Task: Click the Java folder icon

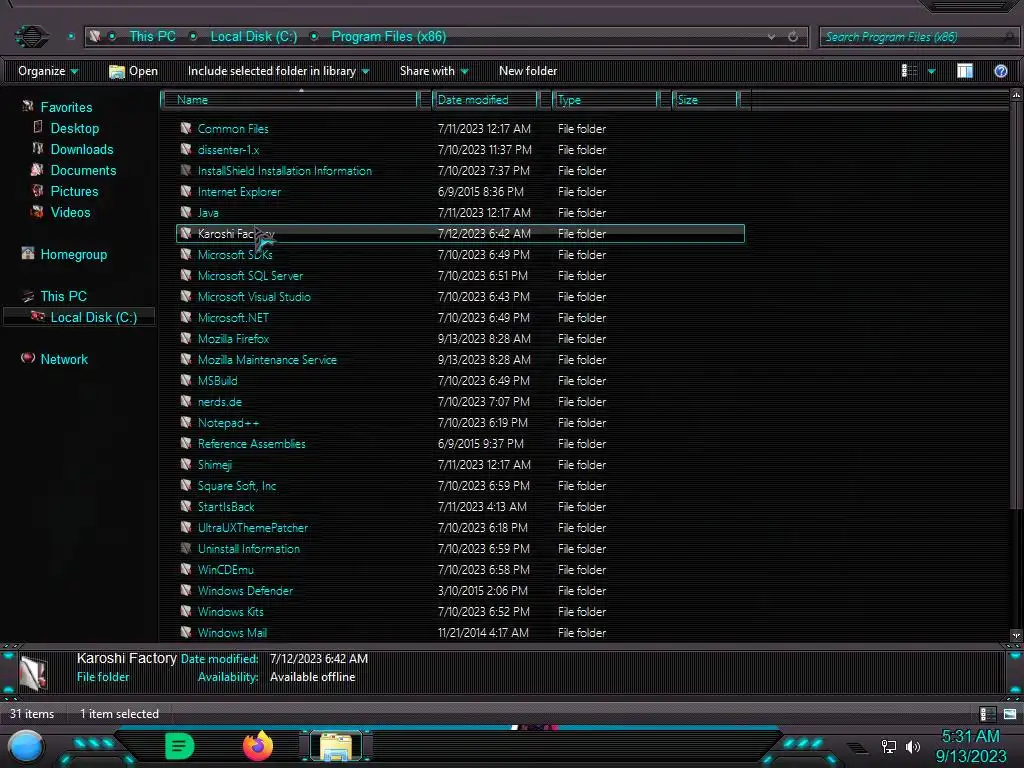Action: pos(186,212)
